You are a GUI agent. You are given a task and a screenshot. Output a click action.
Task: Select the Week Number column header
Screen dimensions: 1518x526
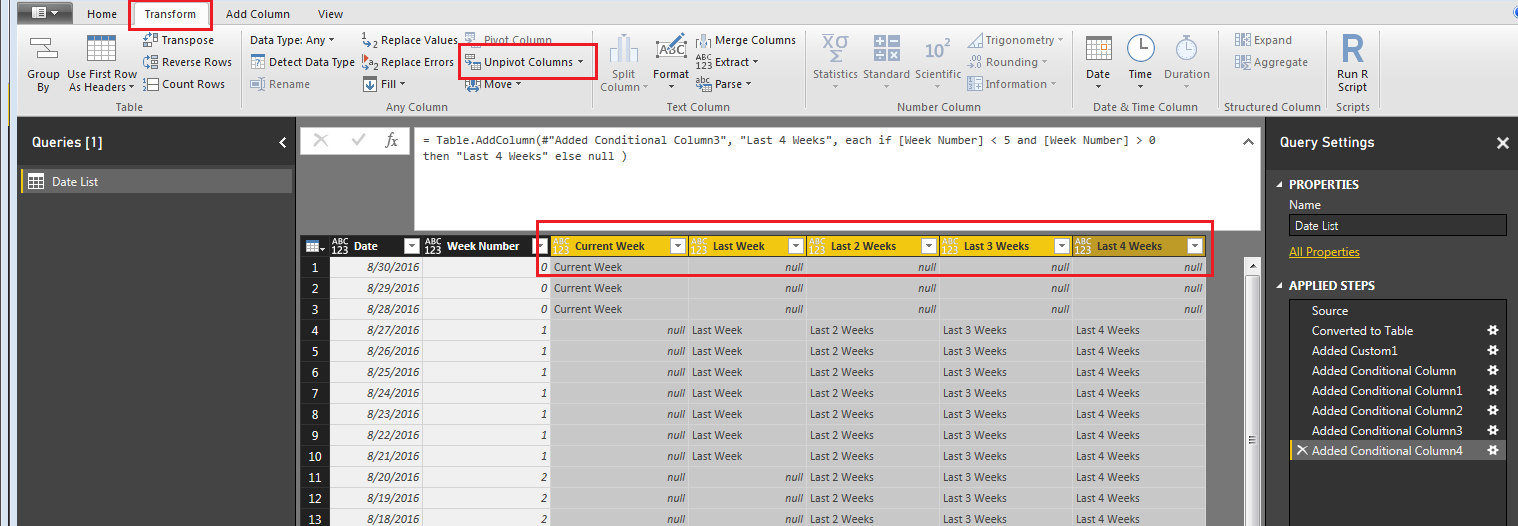point(484,246)
